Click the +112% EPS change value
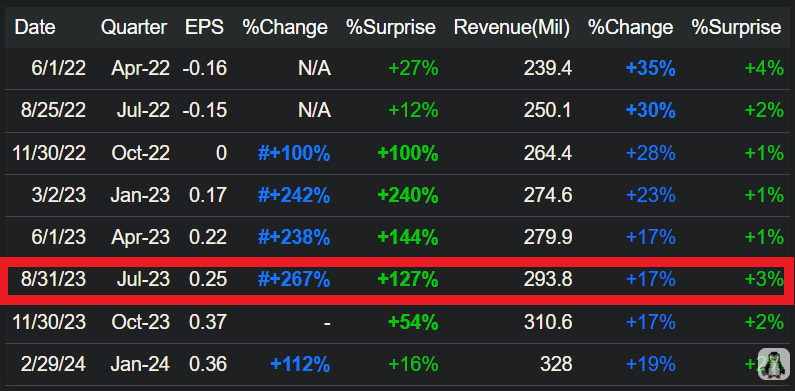 (300, 364)
